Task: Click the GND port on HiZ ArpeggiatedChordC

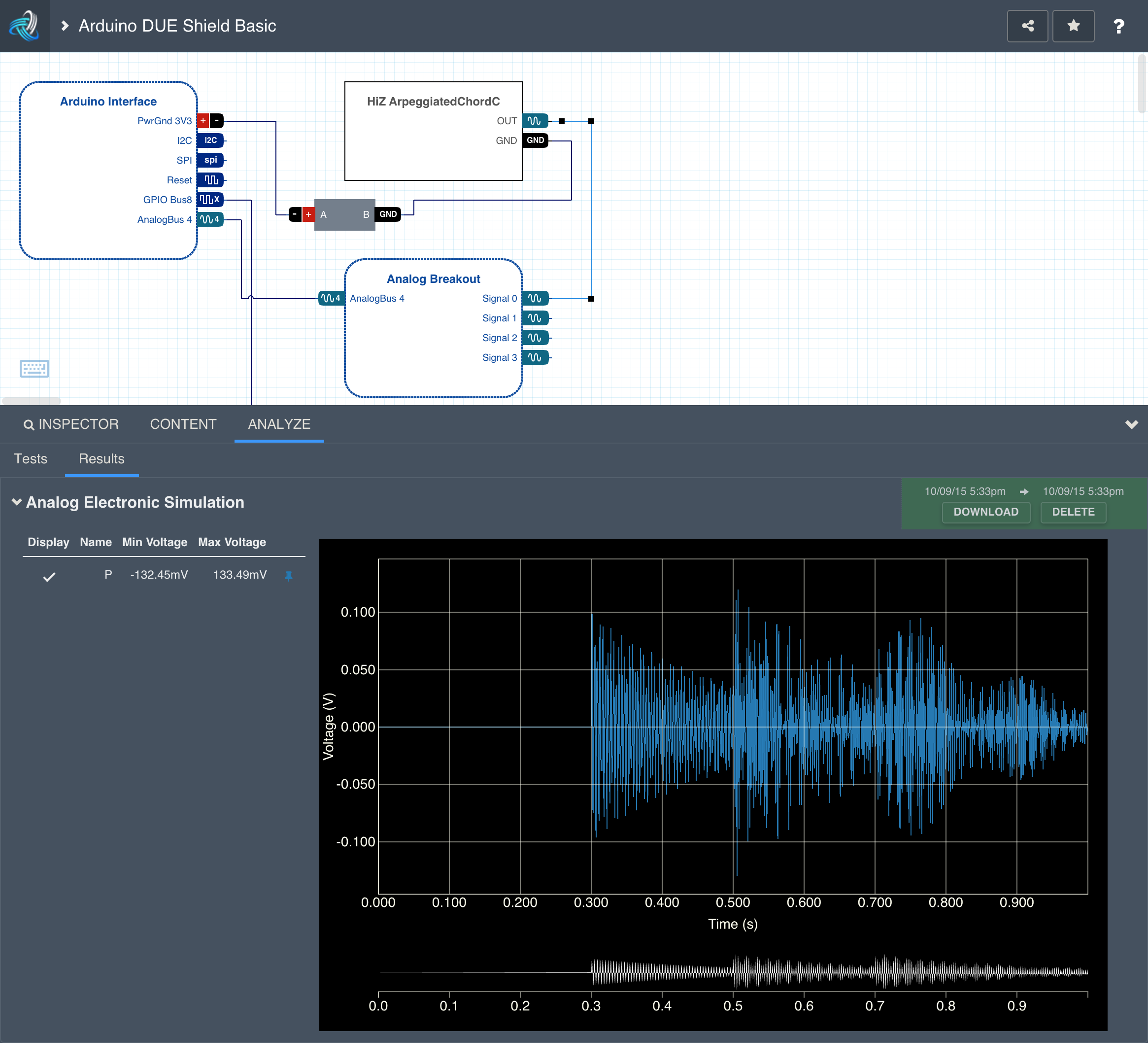Action: [x=535, y=140]
